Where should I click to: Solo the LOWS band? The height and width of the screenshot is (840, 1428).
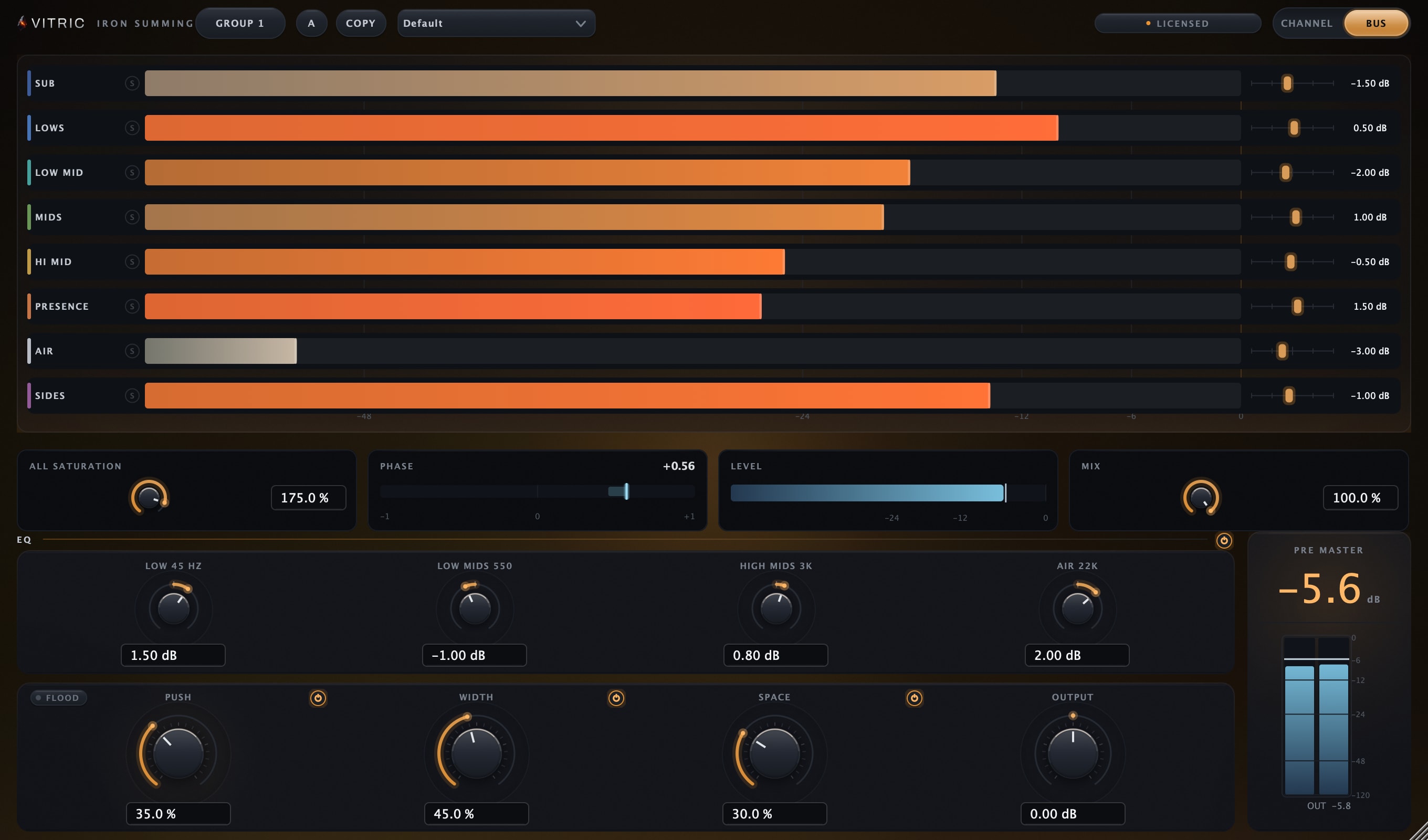click(132, 128)
